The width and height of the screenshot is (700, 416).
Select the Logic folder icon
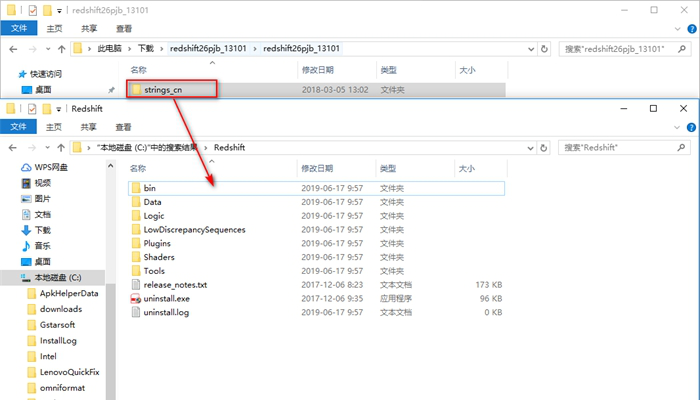[136, 216]
